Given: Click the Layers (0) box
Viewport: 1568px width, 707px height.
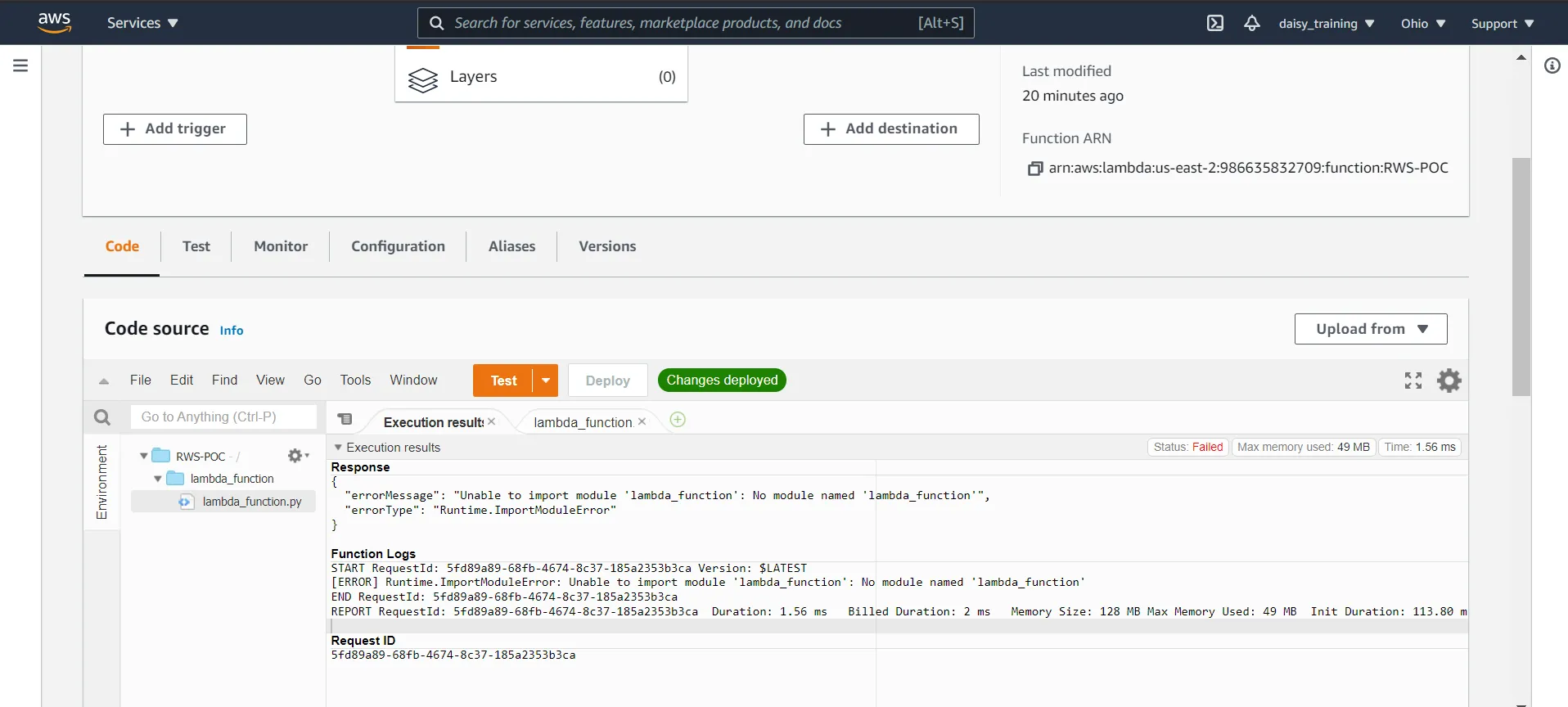Looking at the screenshot, I should click(541, 77).
